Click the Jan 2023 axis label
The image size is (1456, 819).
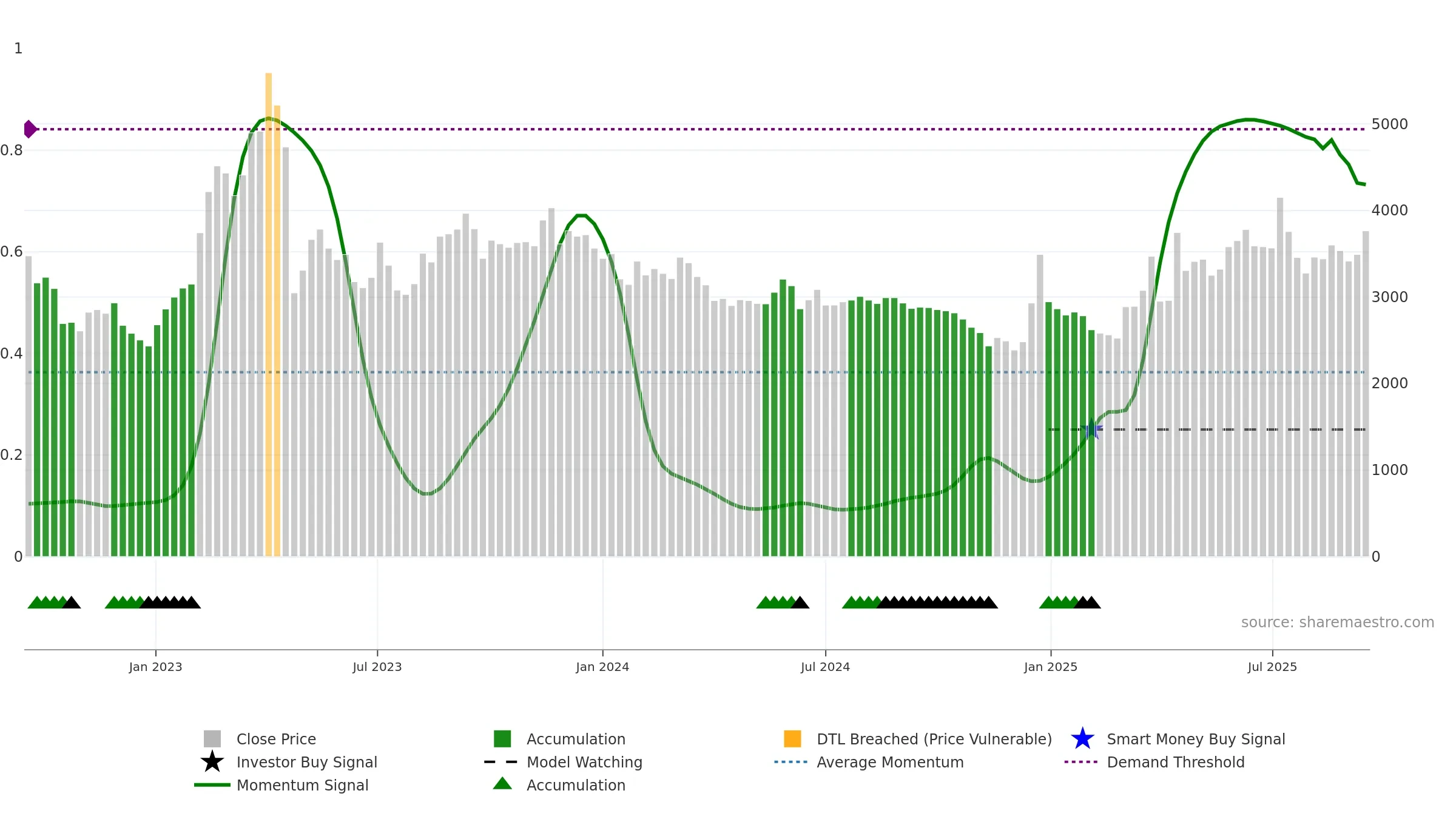(155, 667)
